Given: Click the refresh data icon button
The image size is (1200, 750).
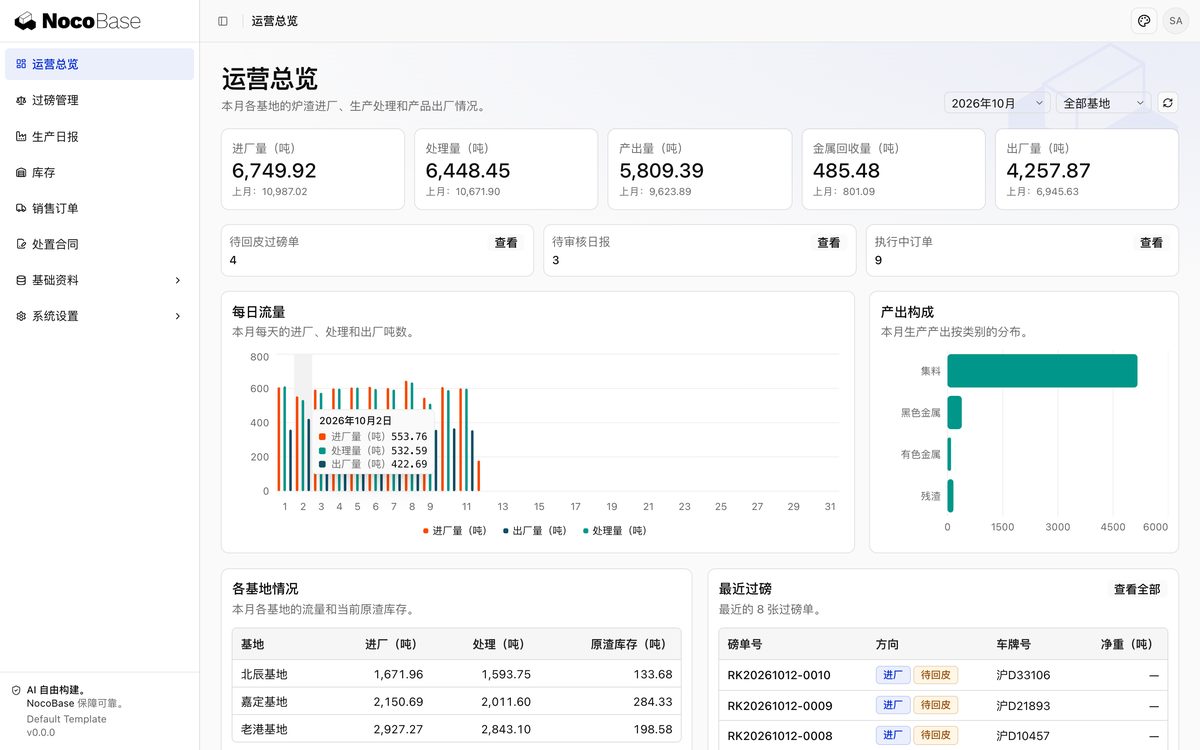Looking at the screenshot, I should (1167, 103).
